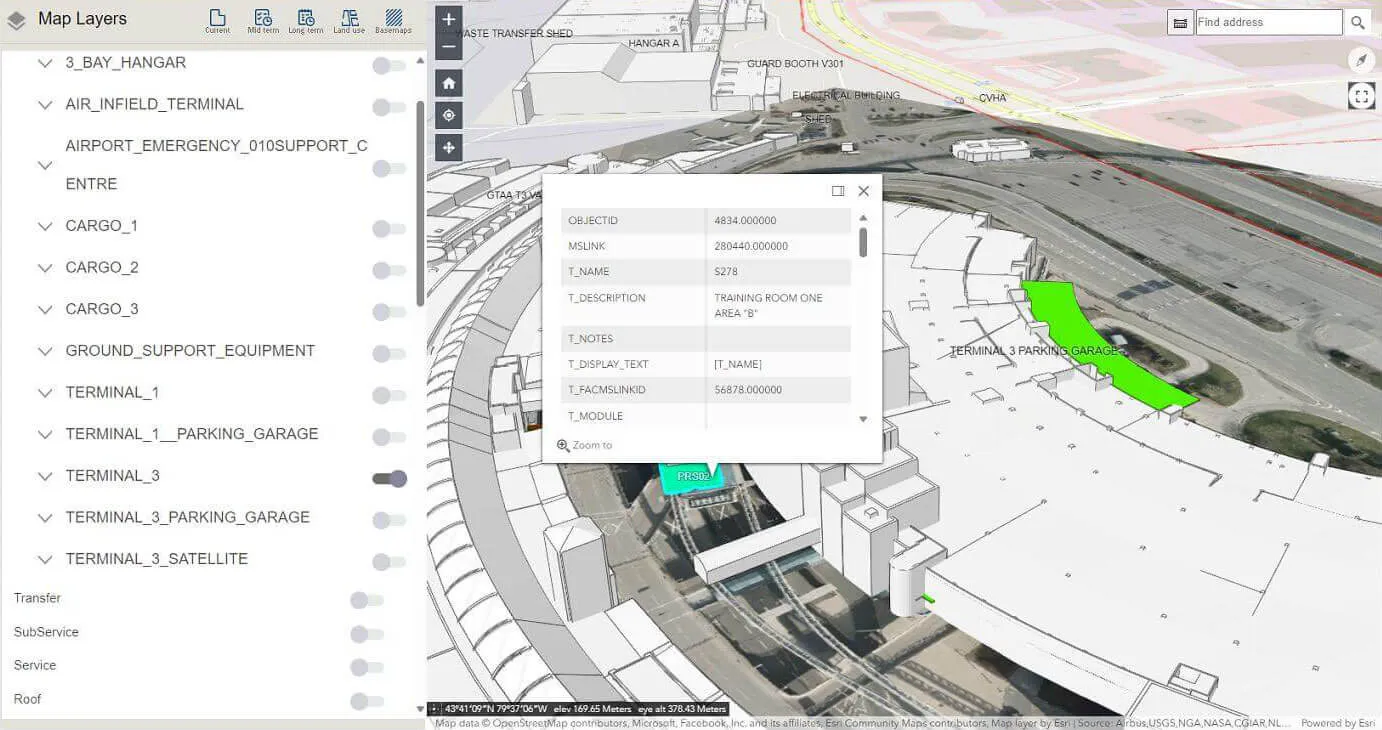Select the CARGO_3 layer label

[102, 309]
